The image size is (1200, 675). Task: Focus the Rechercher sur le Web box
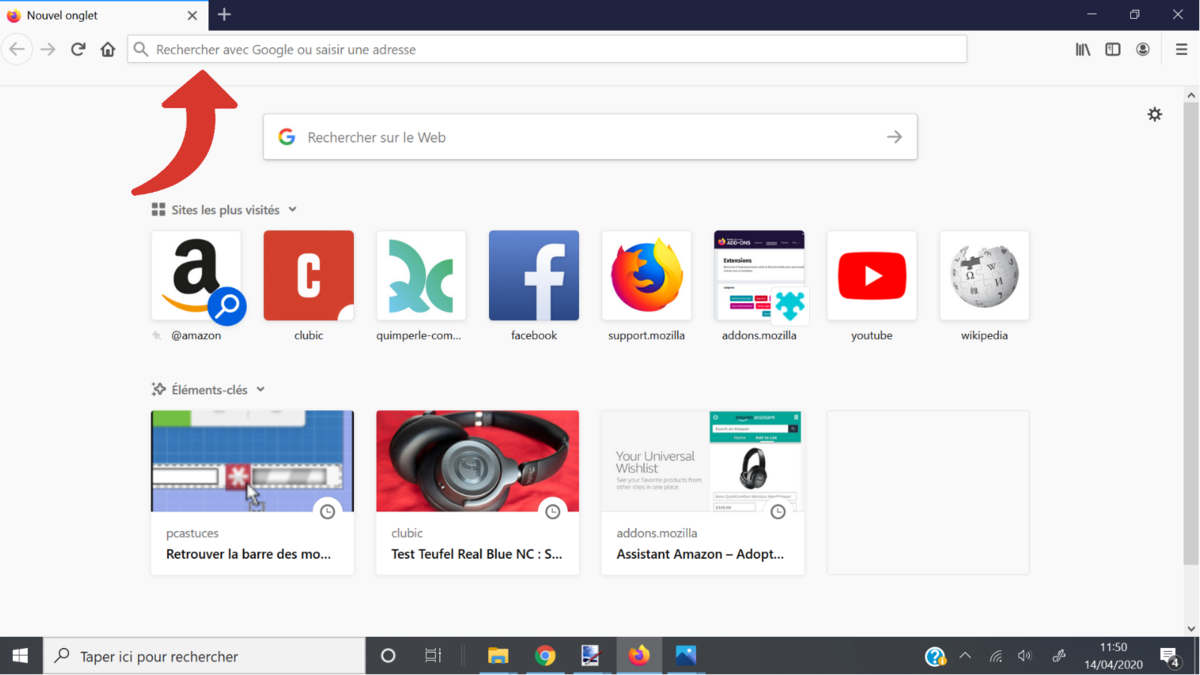coord(590,137)
